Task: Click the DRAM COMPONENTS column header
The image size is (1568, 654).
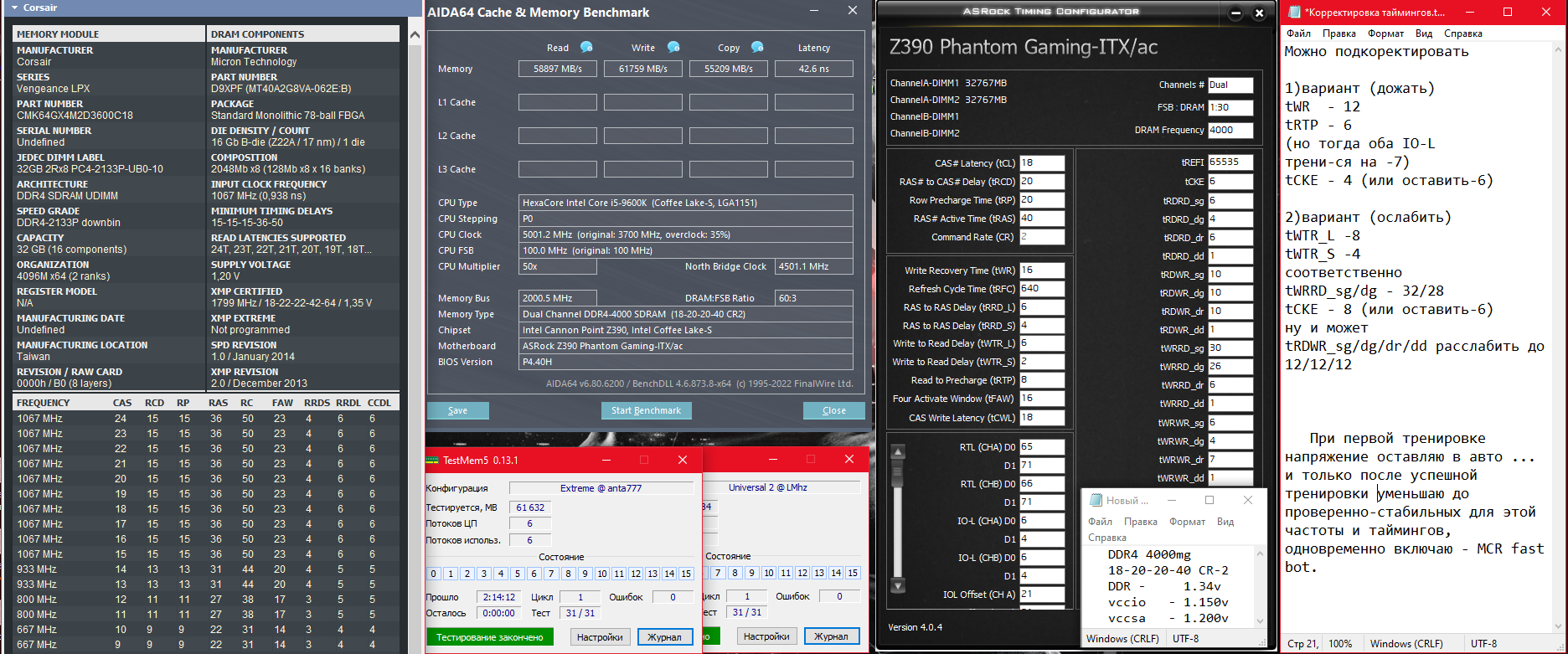Action: point(303,34)
